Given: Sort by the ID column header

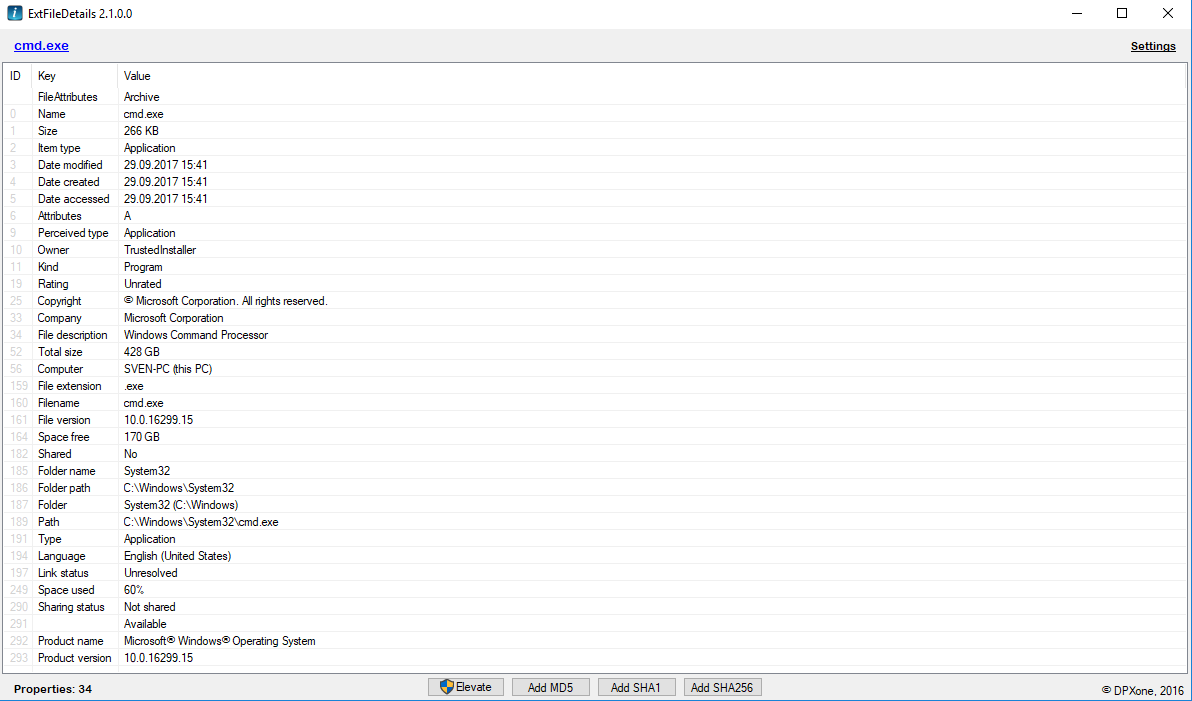Looking at the screenshot, I should point(15,76).
